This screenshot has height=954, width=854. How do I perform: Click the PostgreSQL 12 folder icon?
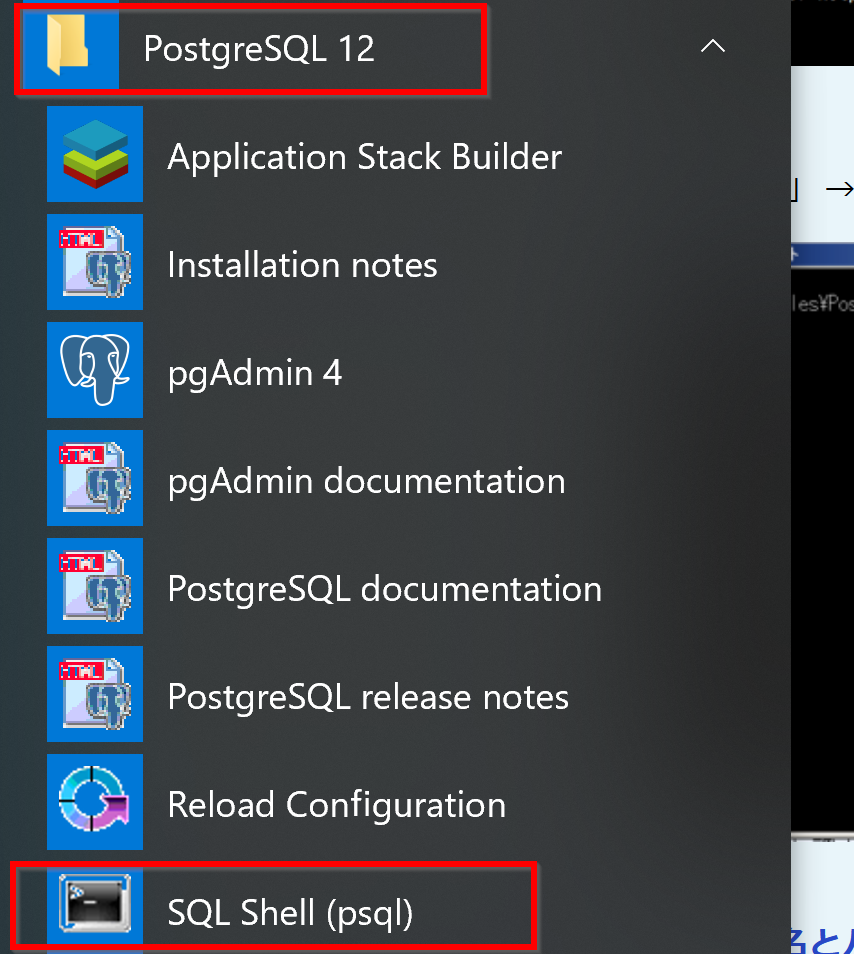pos(69,46)
